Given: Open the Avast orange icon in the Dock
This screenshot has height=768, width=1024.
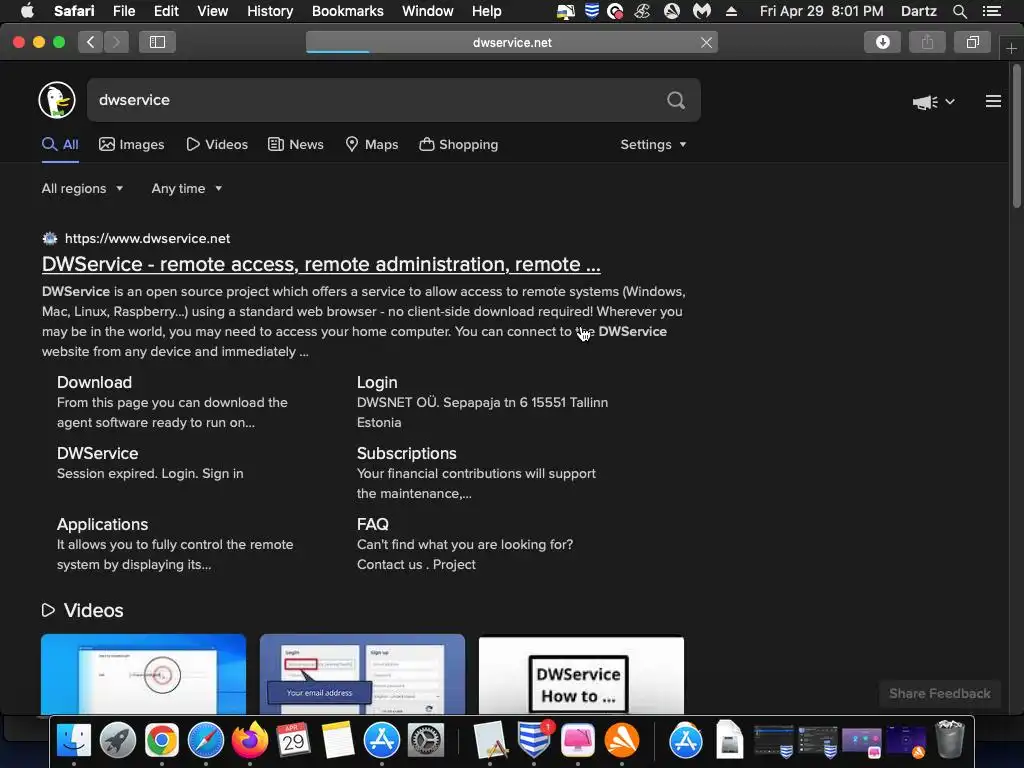Looking at the screenshot, I should point(622,740).
